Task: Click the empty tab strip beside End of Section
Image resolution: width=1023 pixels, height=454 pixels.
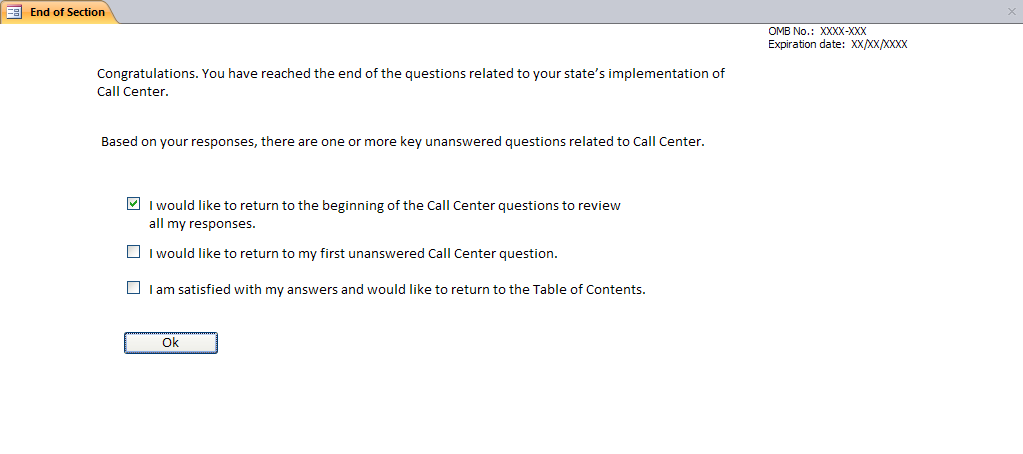Action: pos(500,12)
